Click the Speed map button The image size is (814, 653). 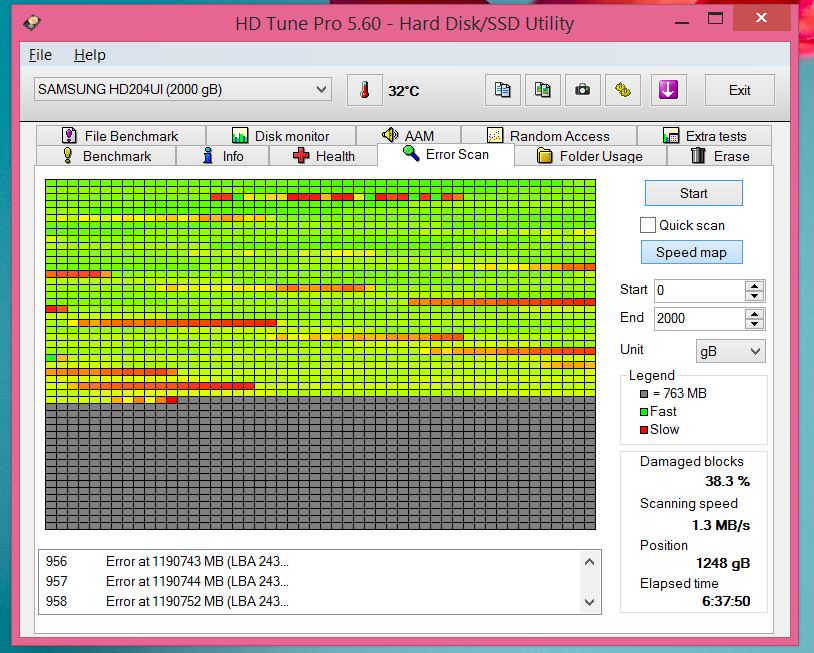691,252
